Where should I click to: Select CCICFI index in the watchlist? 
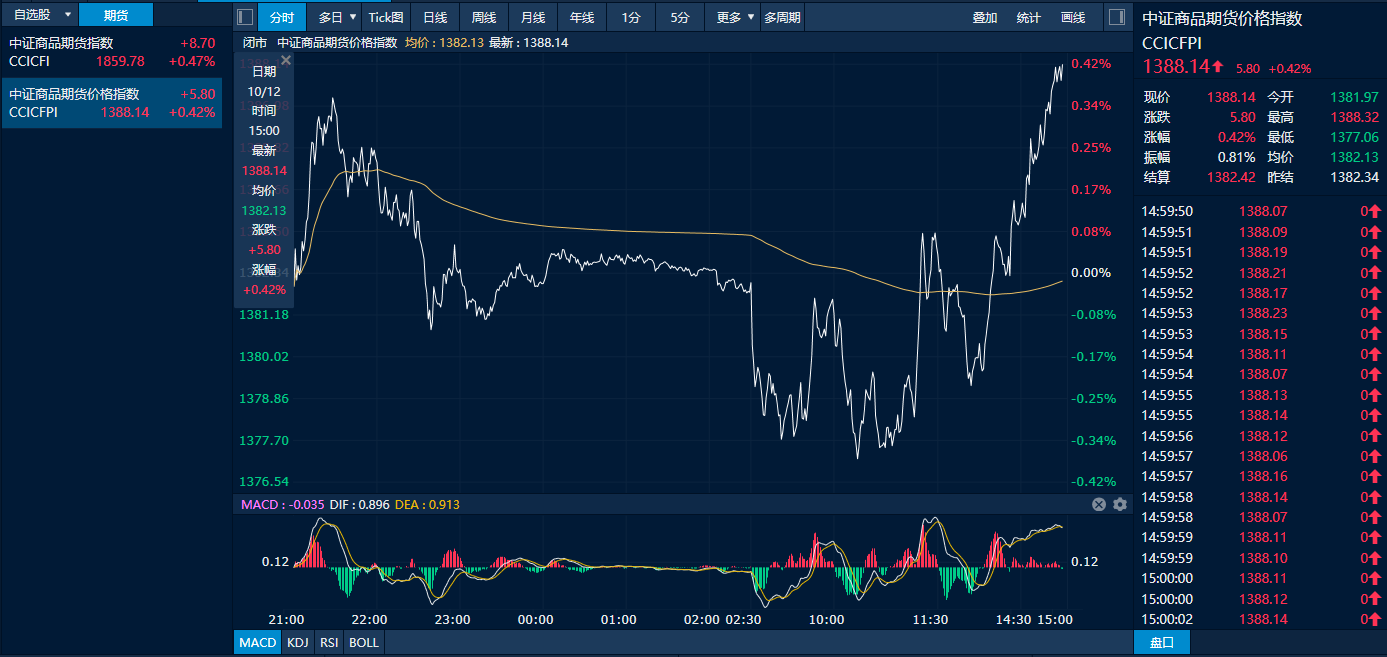coord(110,52)
